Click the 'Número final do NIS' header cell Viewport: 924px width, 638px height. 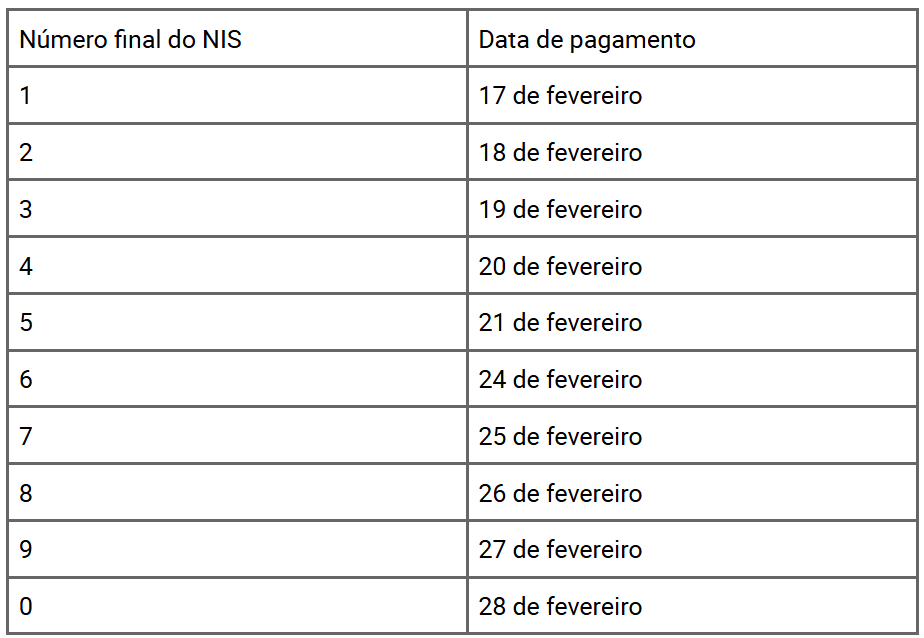point(237,38)
